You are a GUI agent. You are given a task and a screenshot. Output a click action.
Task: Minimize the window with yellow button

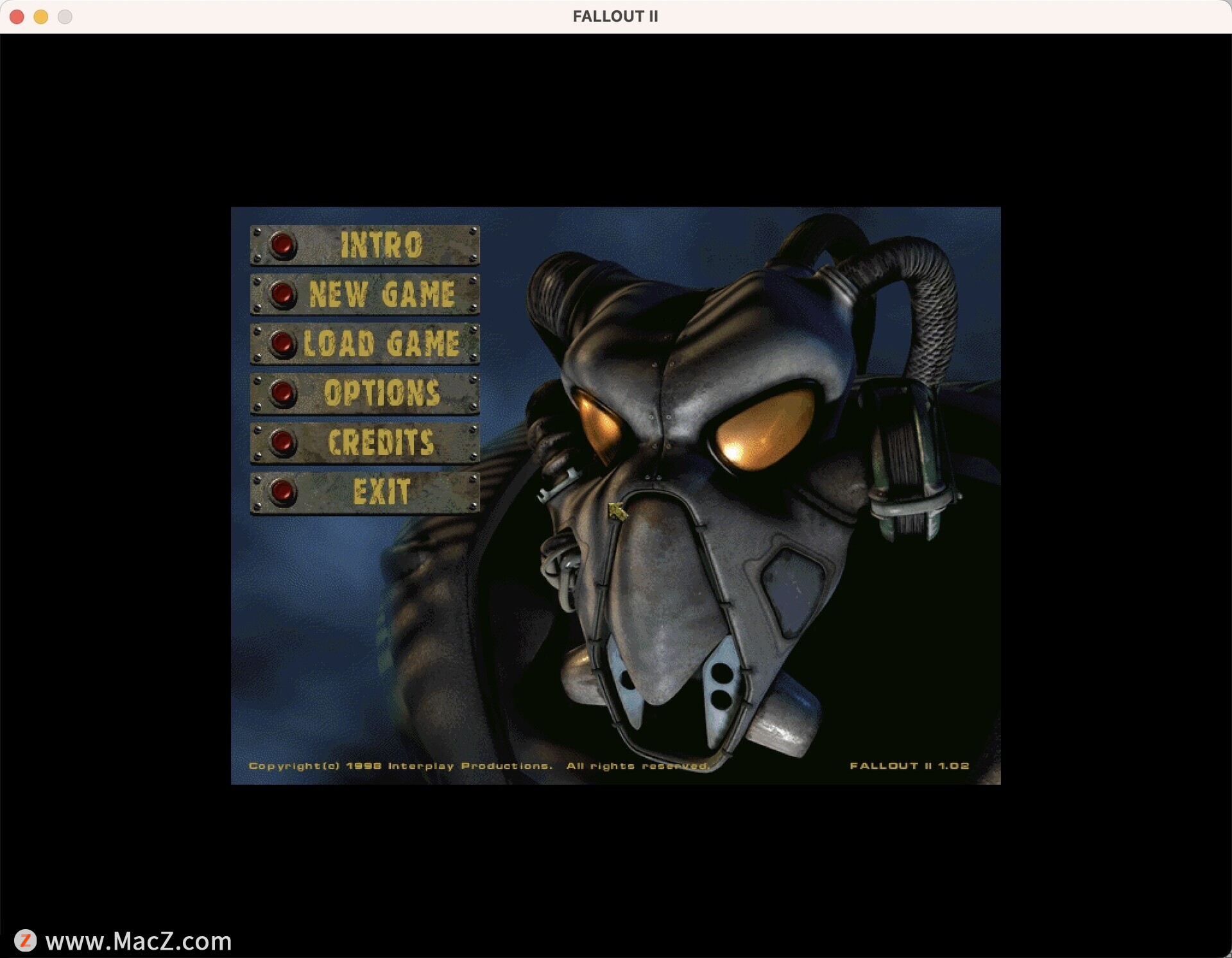point(41,17)
